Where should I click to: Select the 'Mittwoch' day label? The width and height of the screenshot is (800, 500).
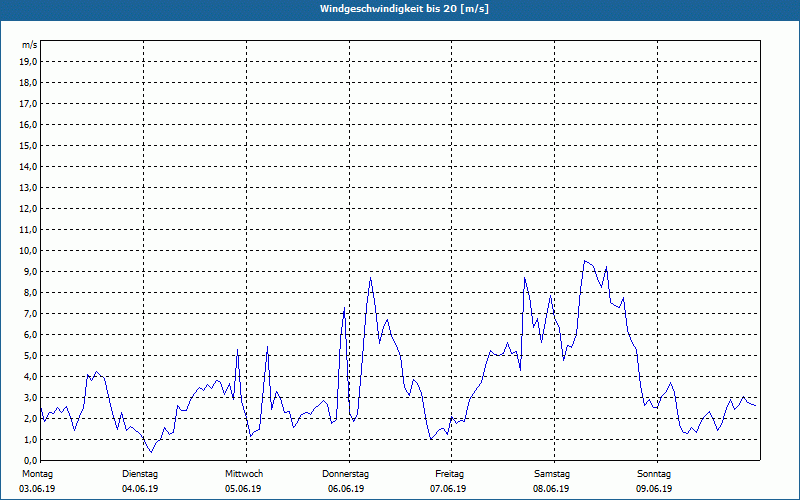244,474
